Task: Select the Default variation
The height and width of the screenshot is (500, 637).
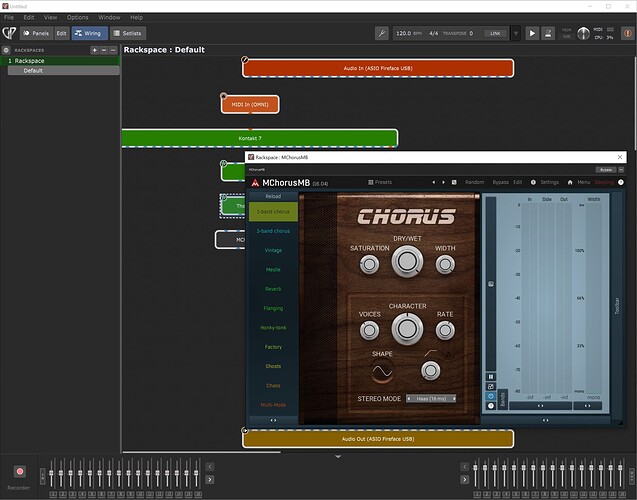Action: pos(63,71)
